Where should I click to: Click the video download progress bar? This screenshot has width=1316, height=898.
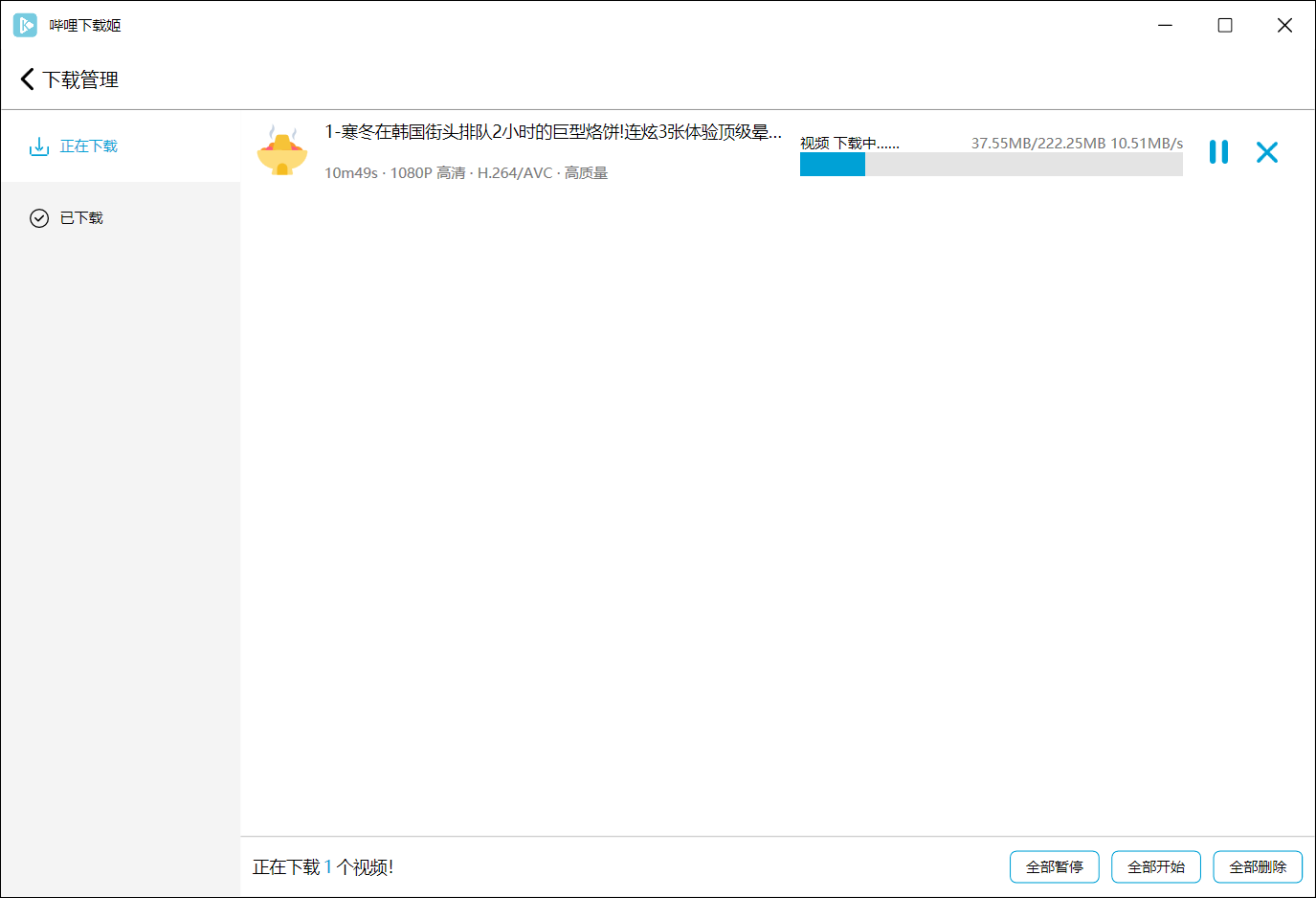point(991,164)
